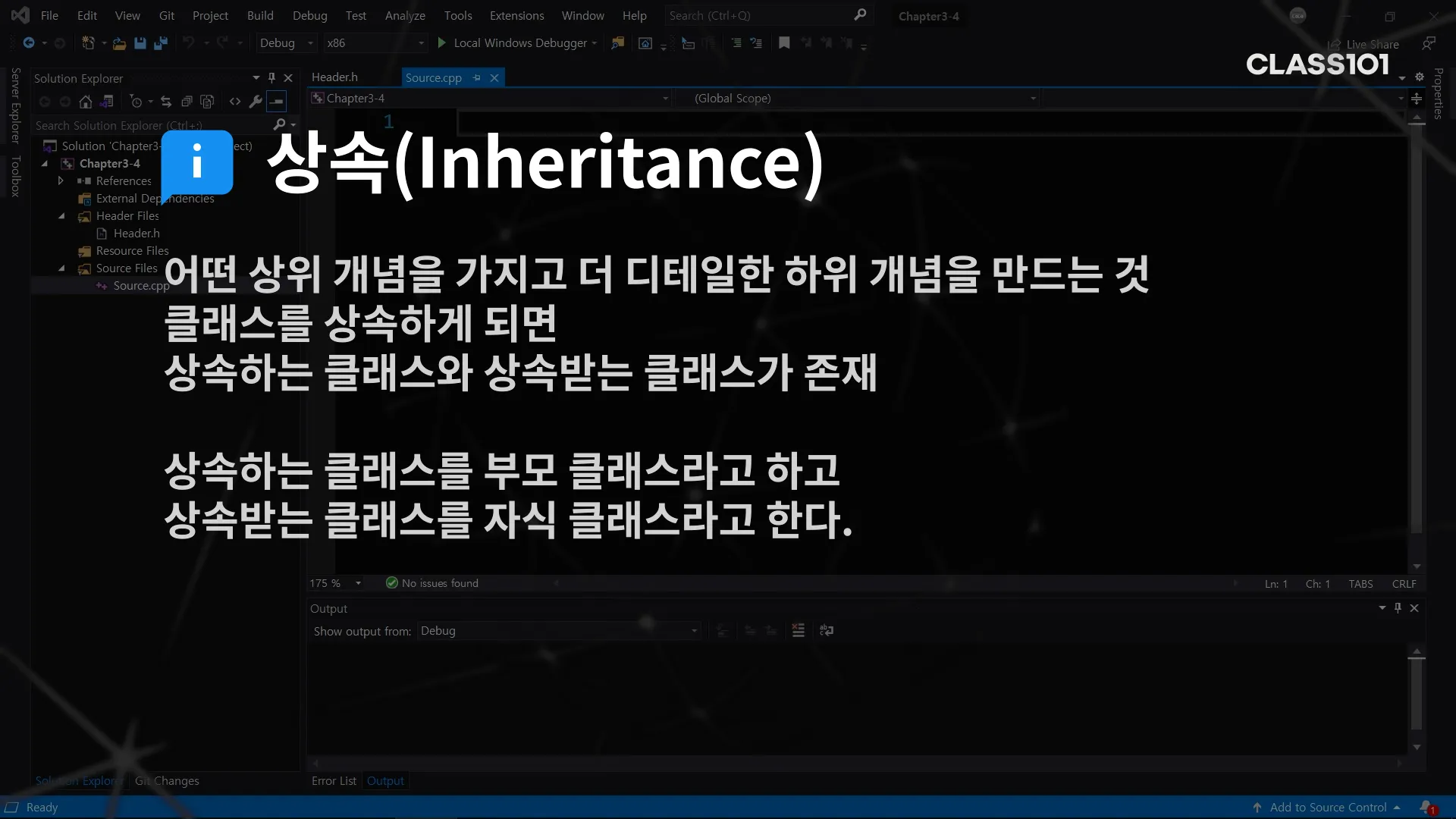Click the Clear All icon in Output panel
Screen dimensions: 1456x819
pyautogui.click(x=798, y=630)
